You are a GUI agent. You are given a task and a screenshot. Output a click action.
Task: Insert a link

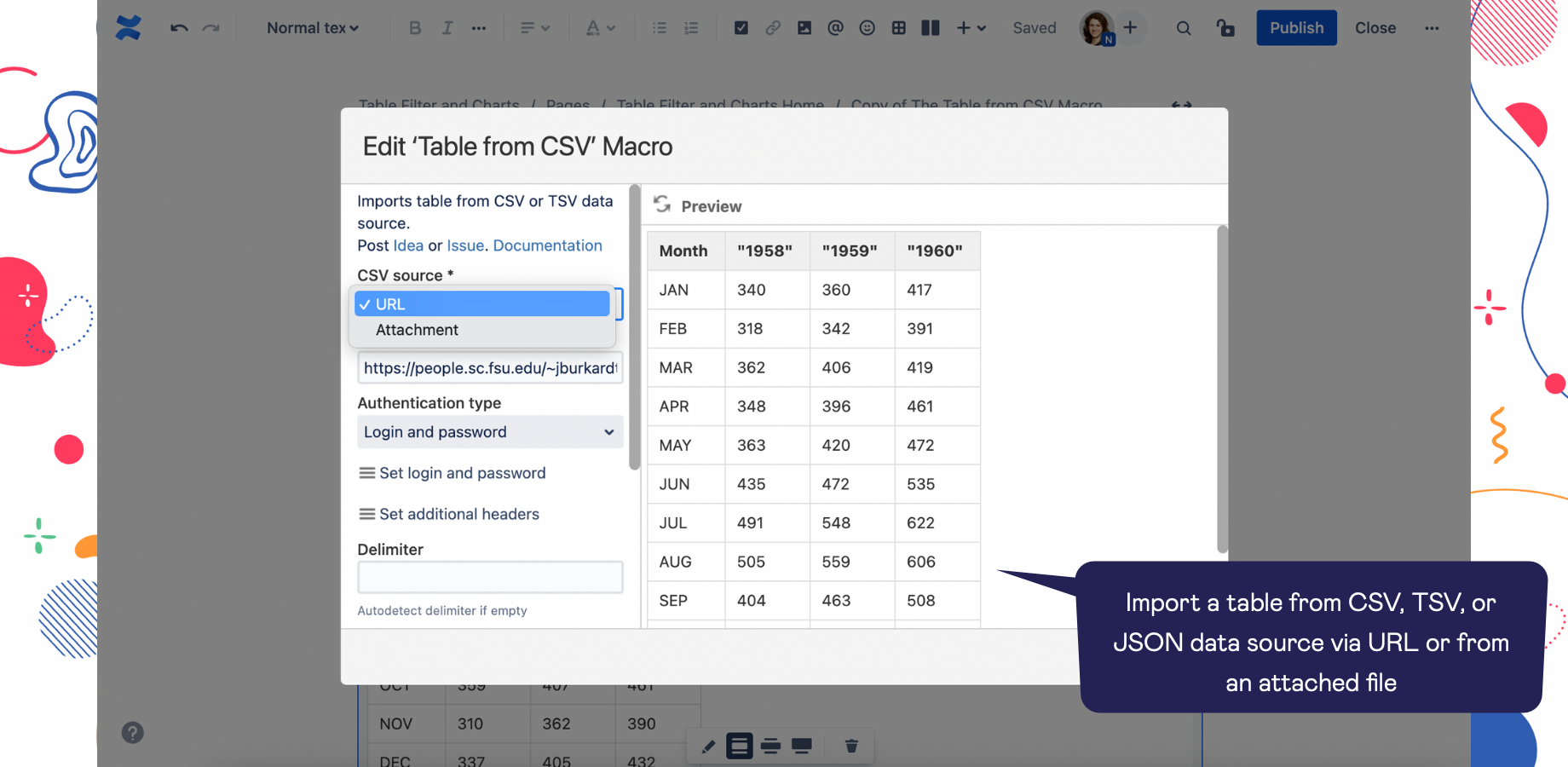coord(773,27)
